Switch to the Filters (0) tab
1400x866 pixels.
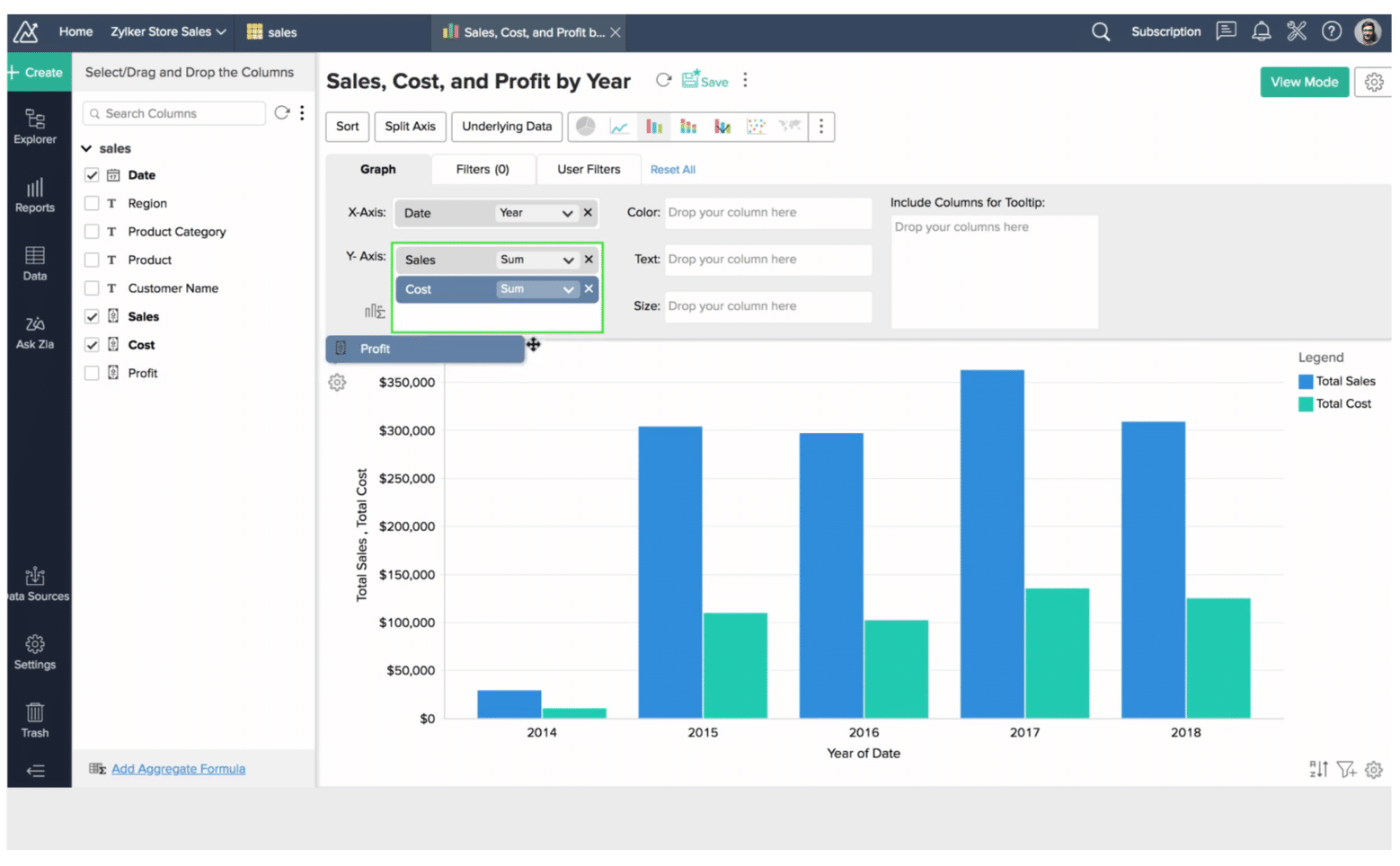483,170
